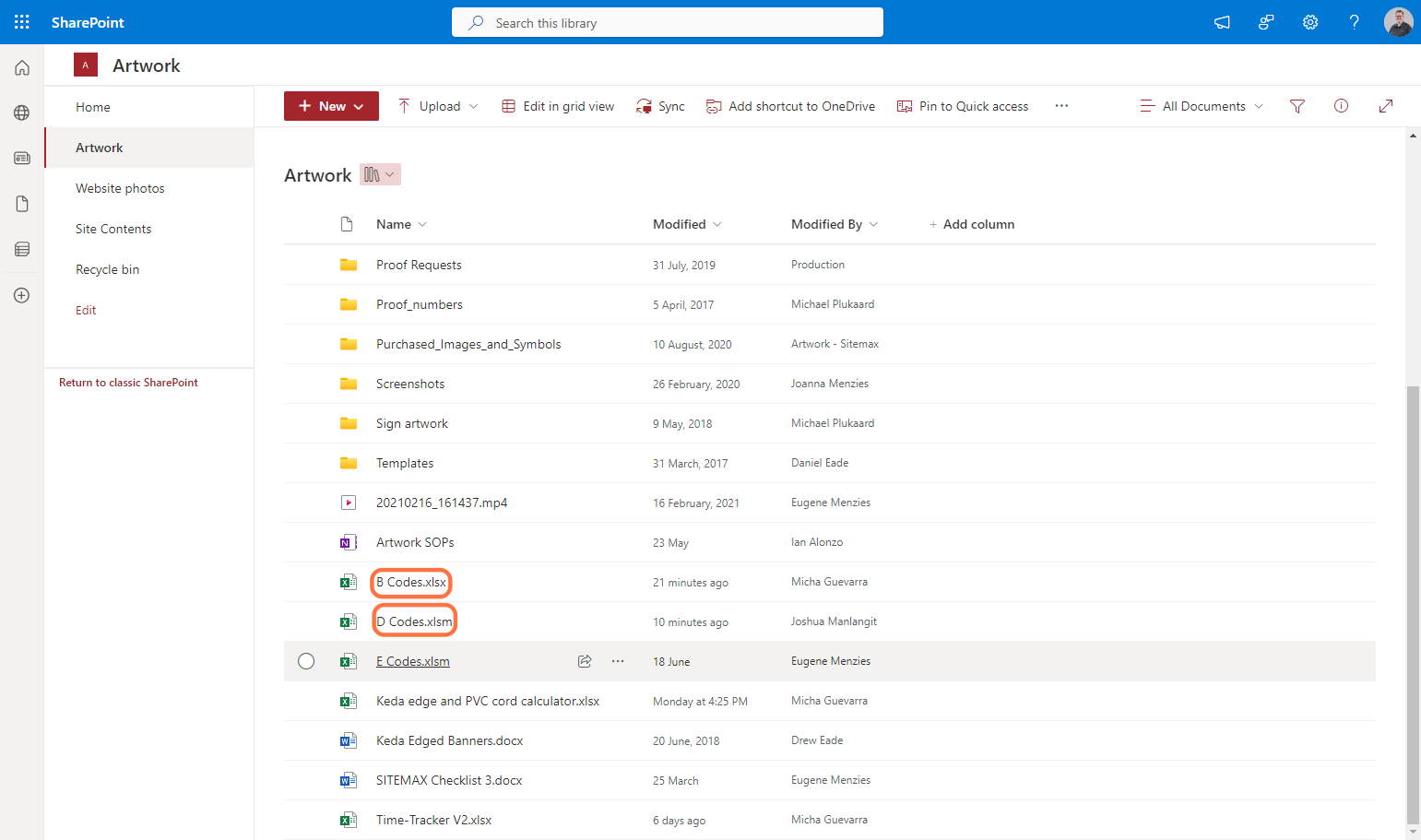The image size is (1421, 840).
Task: Click the Add column header
Action: pos(972,224)
